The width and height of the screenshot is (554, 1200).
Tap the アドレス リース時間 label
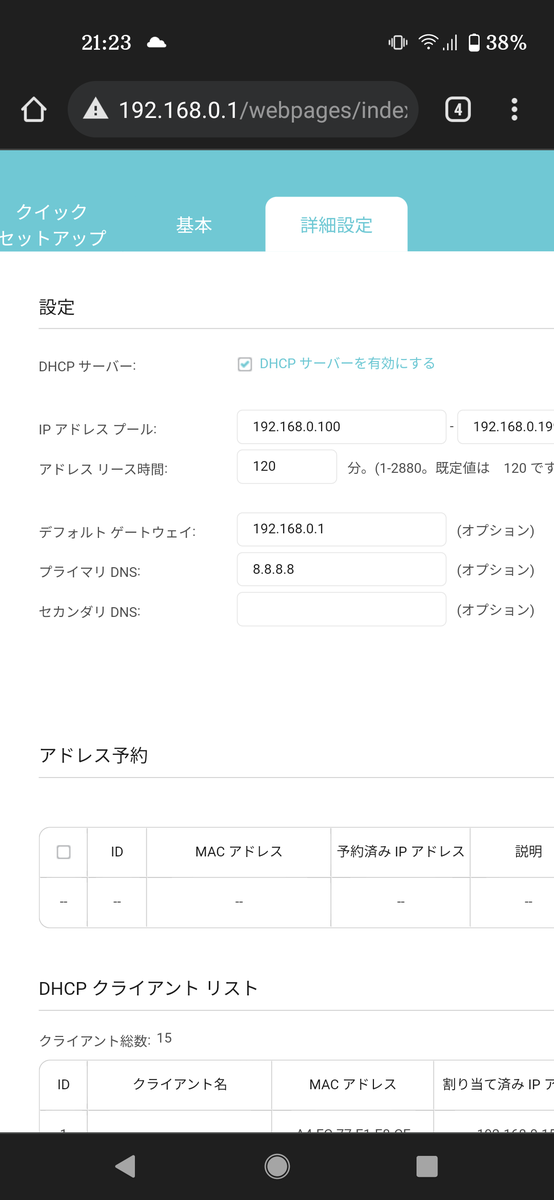pyautogui.click(x=103, y=469)
